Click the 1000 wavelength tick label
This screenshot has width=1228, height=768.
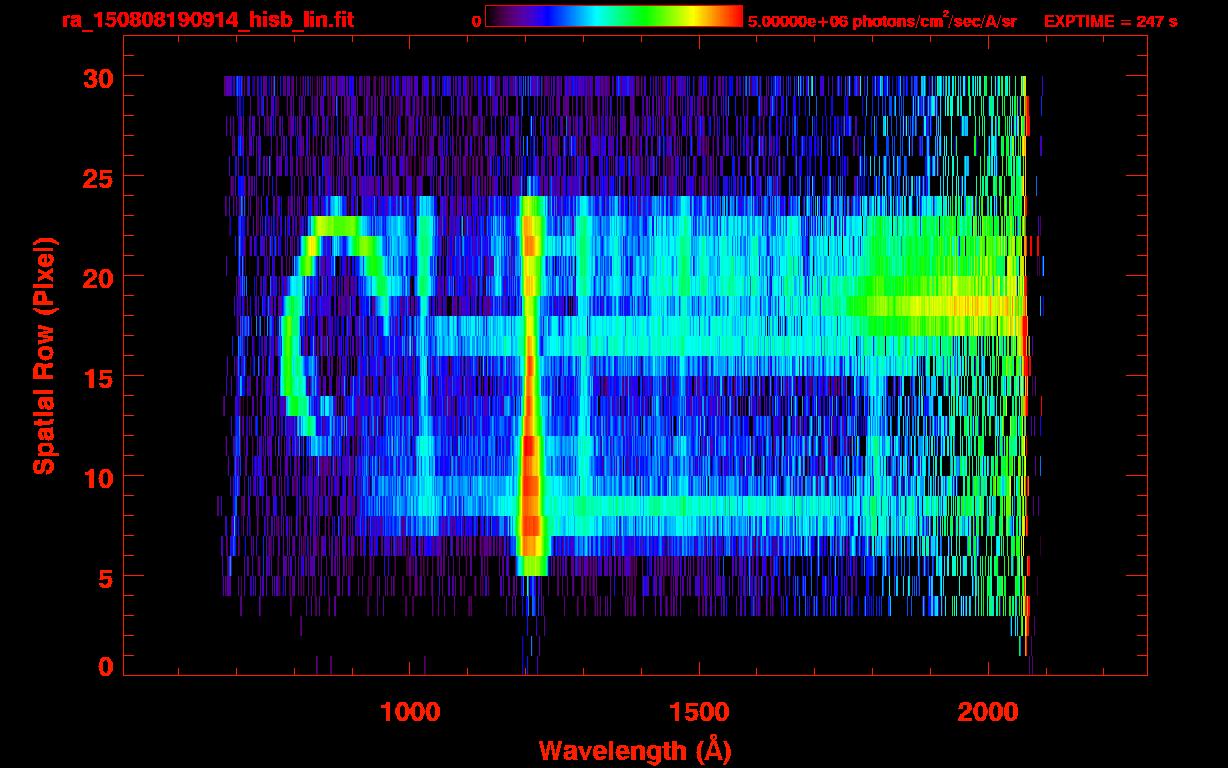410,712
